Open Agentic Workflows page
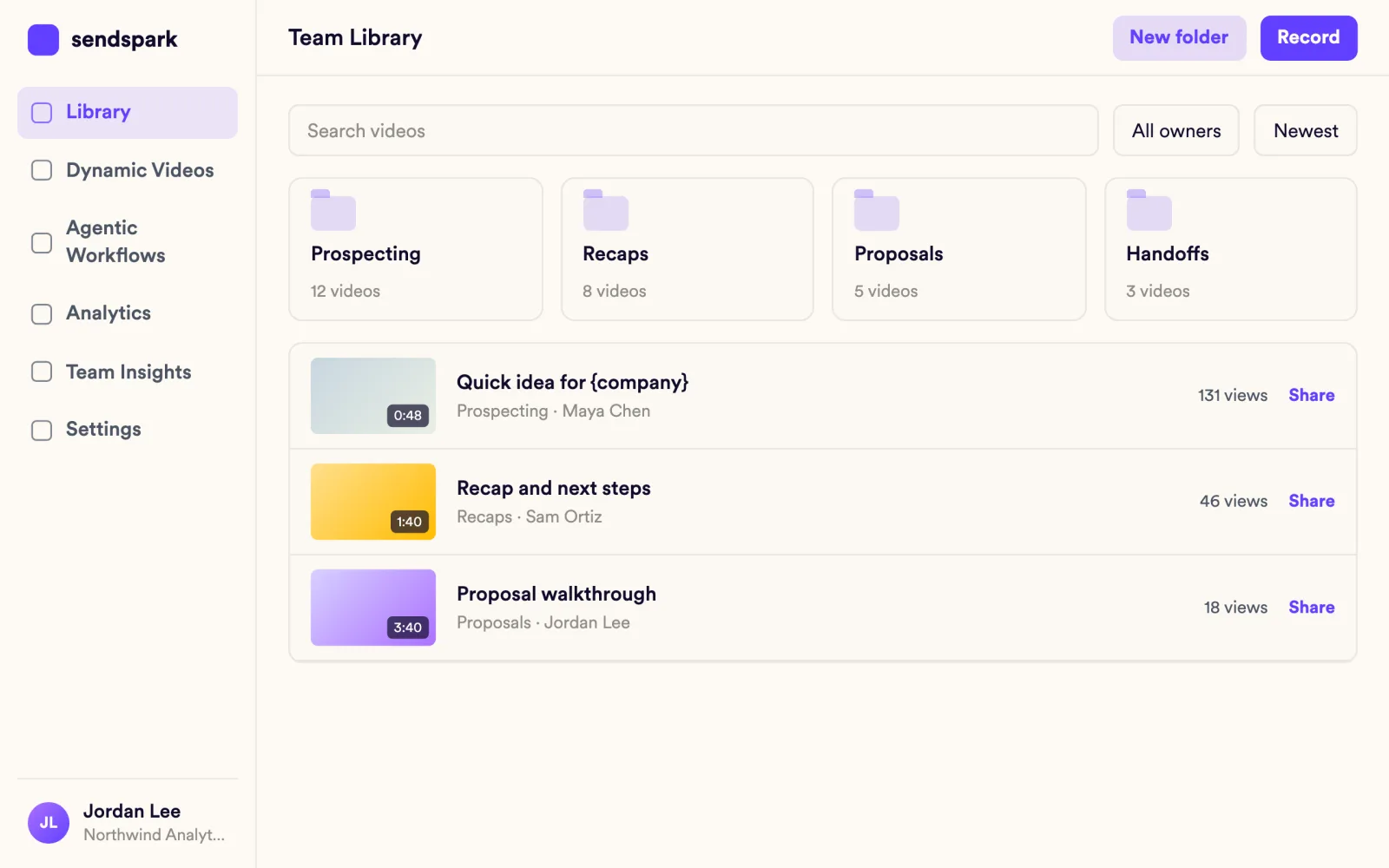This screenshot has width=1389, height=868. click(x=115, y=241)
